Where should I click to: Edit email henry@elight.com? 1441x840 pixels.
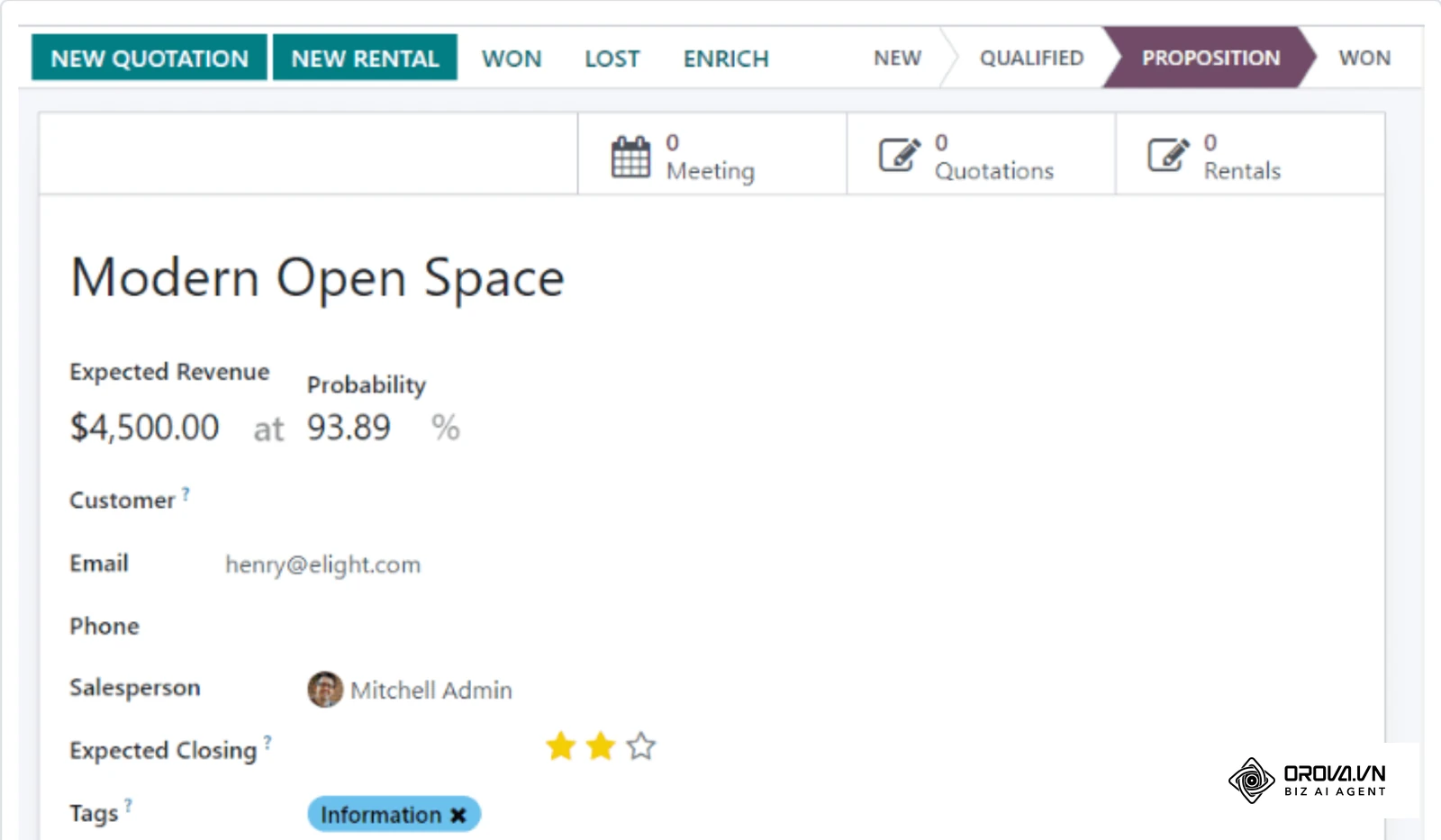(322, 565)
